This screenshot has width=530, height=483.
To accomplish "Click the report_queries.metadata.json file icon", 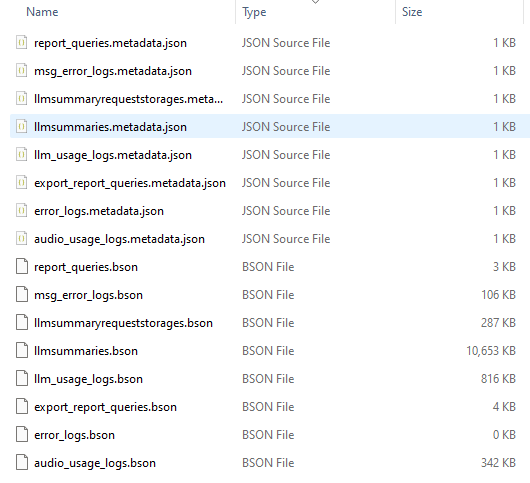I will click(22, 43).
